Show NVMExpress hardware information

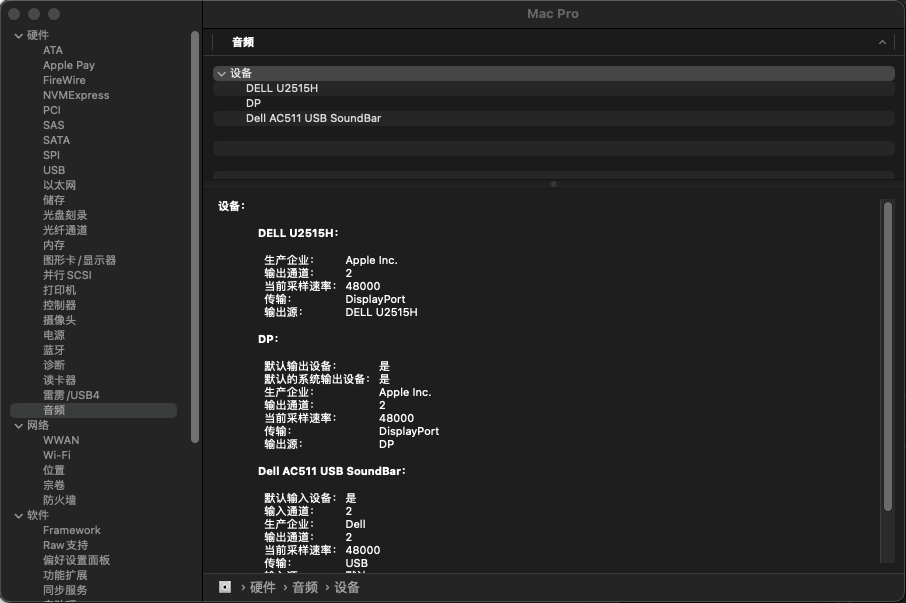pos(76,95)
